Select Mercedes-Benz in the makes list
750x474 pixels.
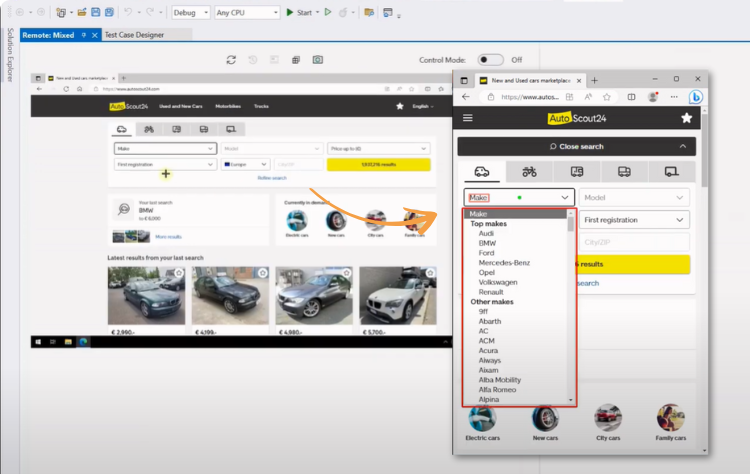pos(504,263)
